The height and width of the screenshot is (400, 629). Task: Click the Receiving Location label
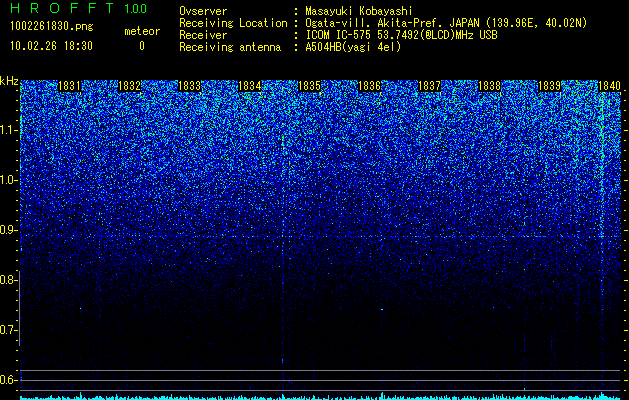(x=233, y=23)
